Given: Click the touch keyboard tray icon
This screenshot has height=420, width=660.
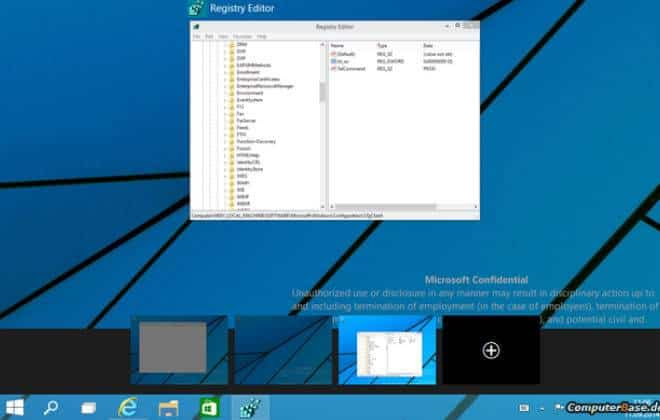Looking at the screenshot, I should [x=524, y=408].
